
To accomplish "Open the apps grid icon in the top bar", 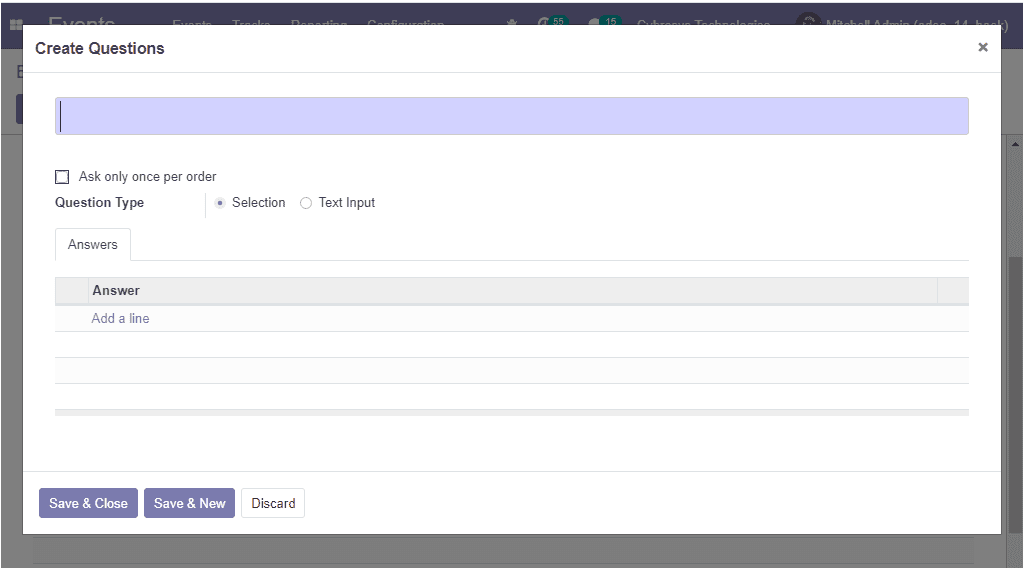I will 16,25.
